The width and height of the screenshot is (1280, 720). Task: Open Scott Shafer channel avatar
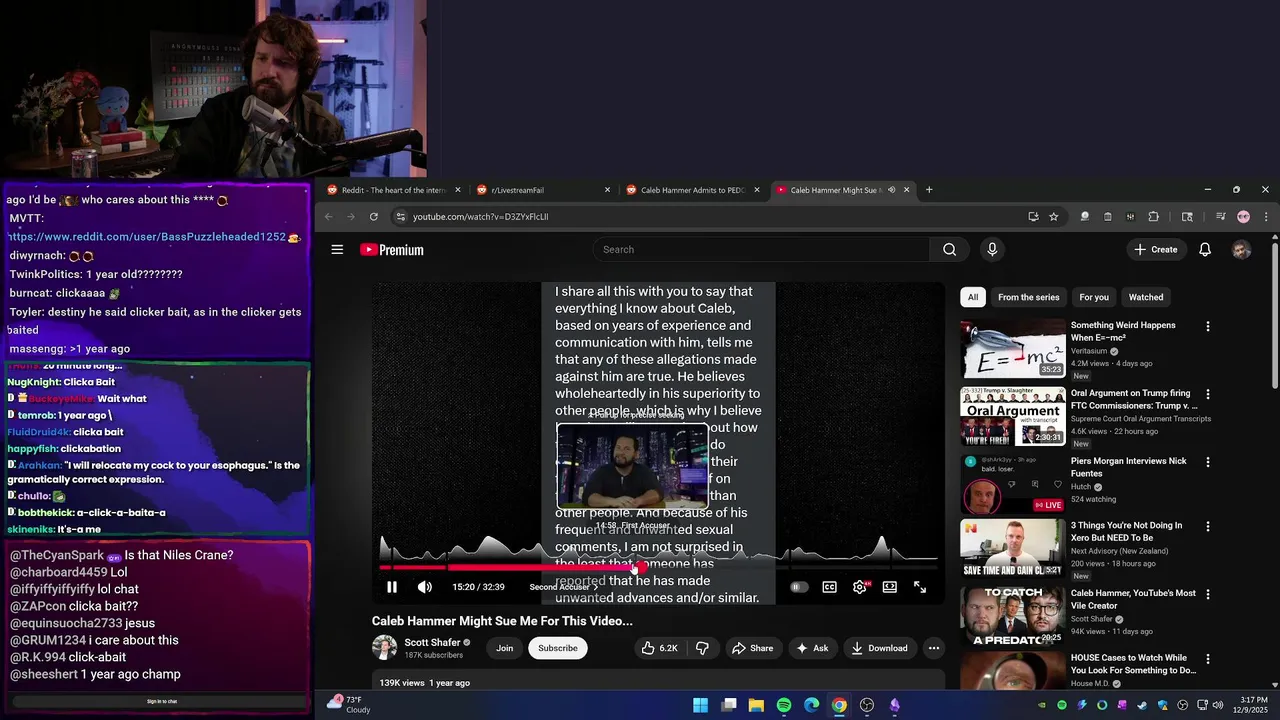coord(384,647)
